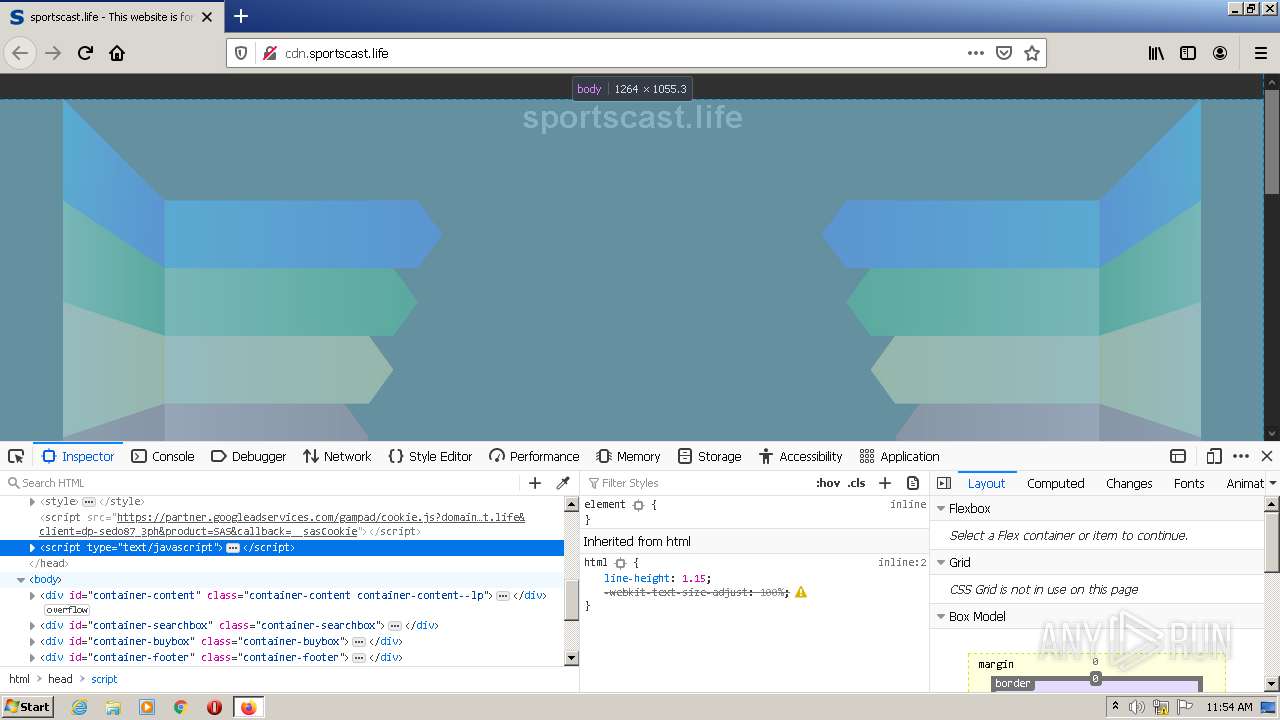Go back to previous page

[x=20, y=53]
